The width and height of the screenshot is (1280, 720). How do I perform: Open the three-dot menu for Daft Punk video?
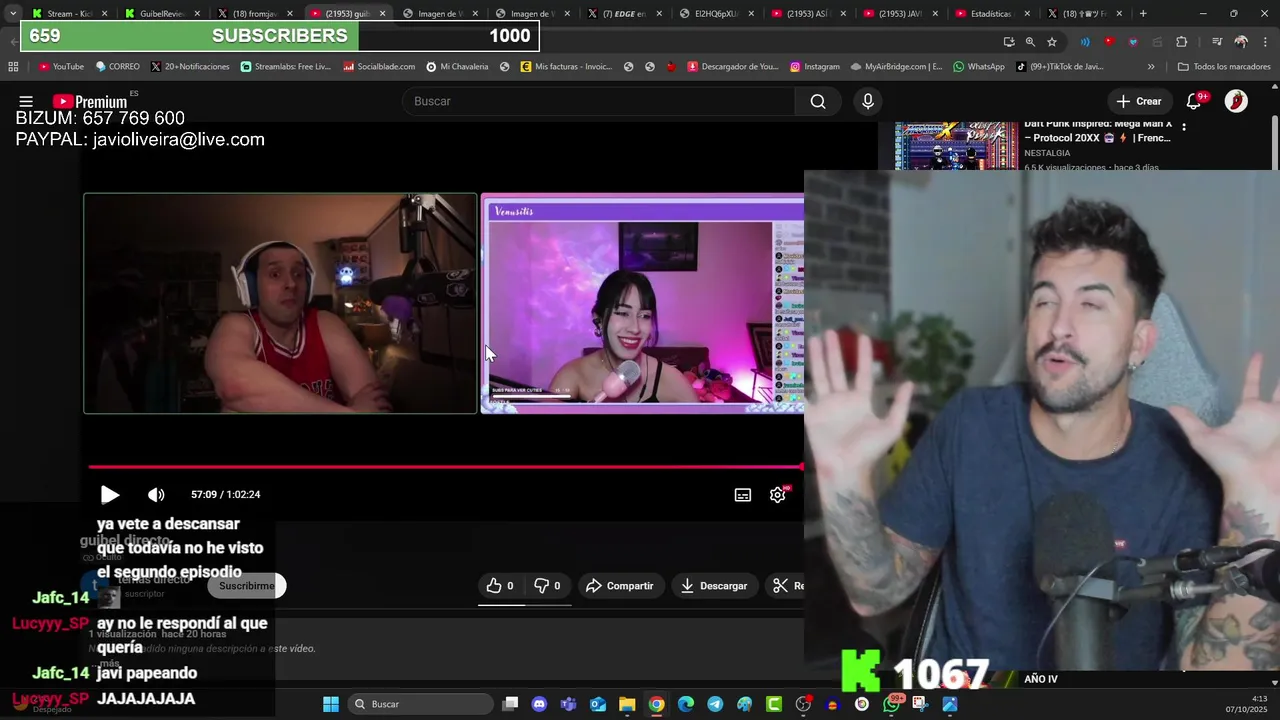[1184, 127]
